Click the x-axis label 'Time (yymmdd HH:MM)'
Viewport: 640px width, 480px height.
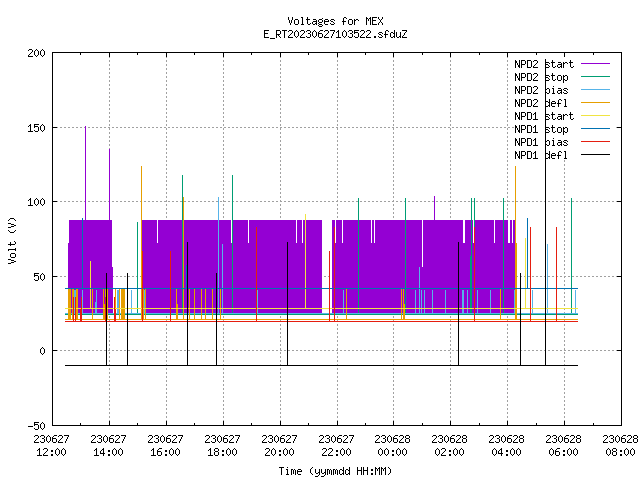tap(335, 471)
